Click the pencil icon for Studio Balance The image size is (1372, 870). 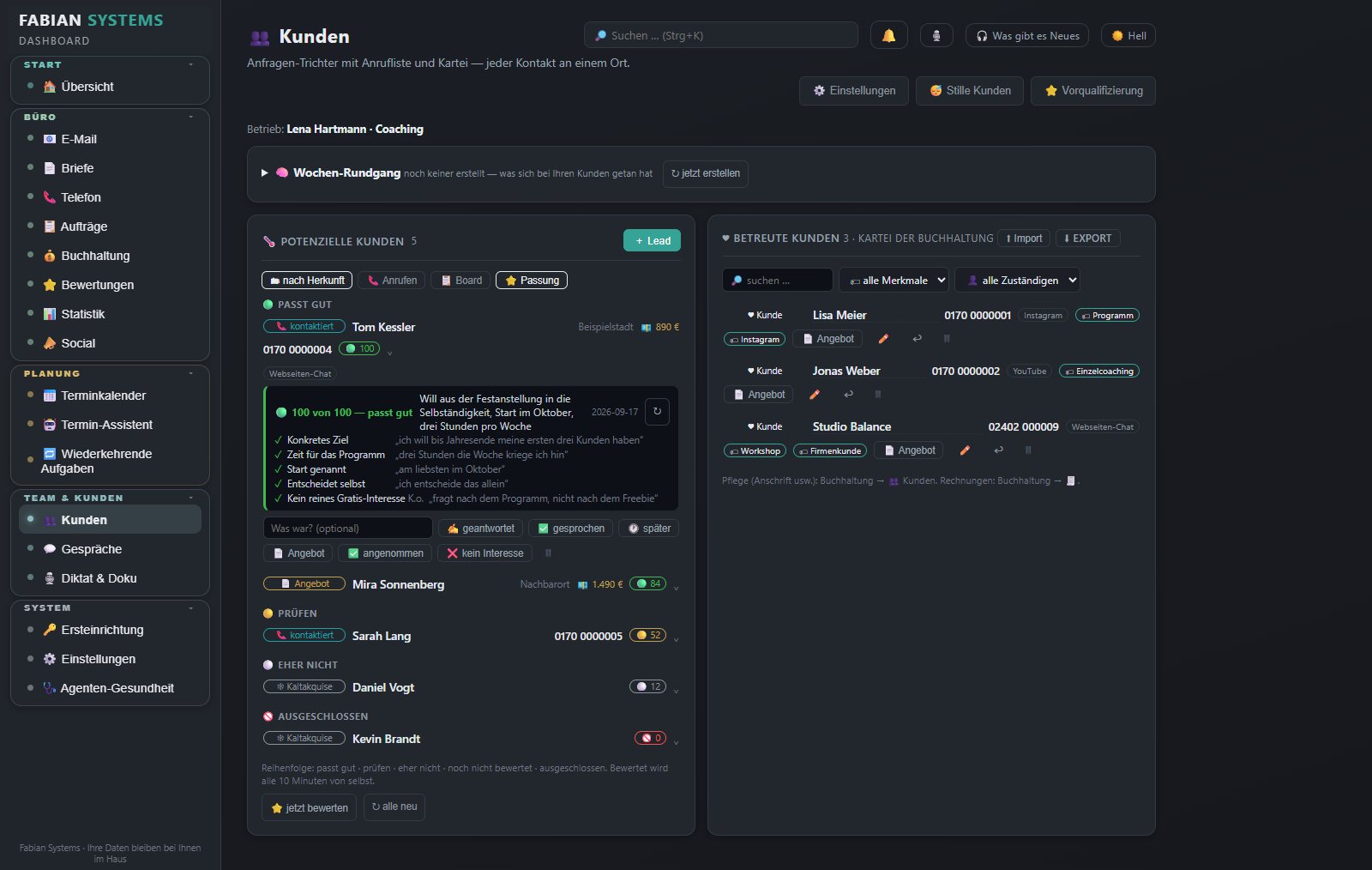[x=965, y=450]
